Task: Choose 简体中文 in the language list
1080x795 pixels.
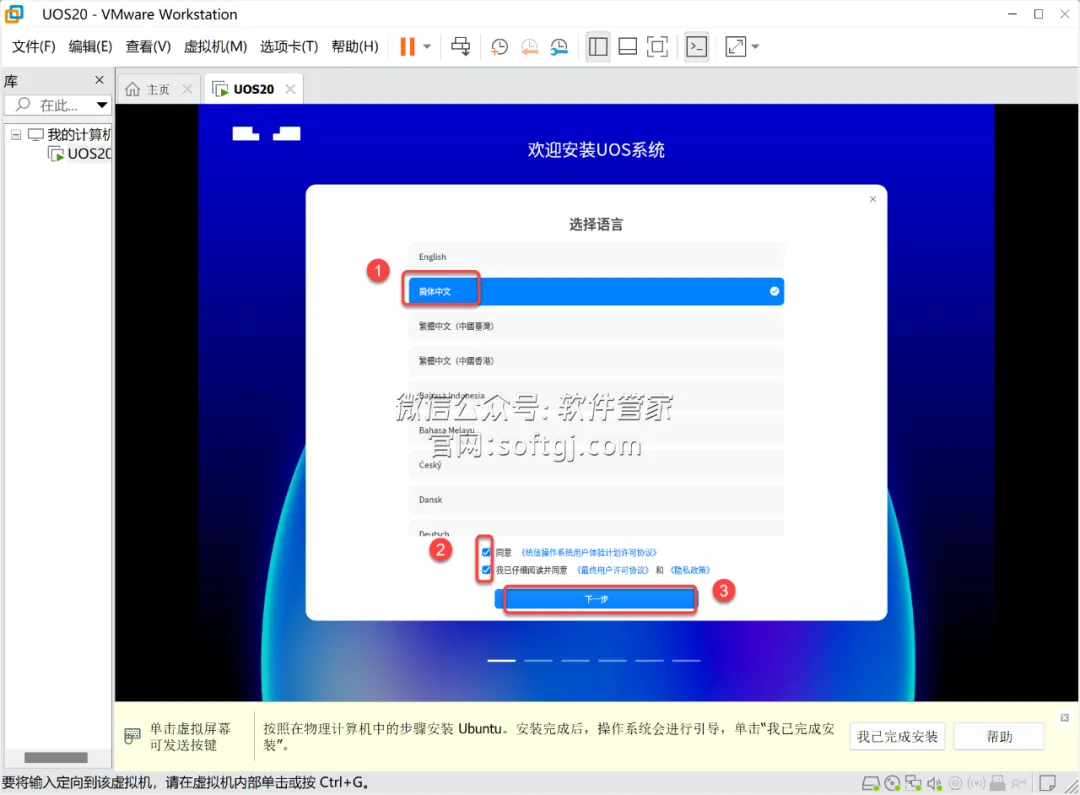Action: pyautogui.click(x=596, y=291)
